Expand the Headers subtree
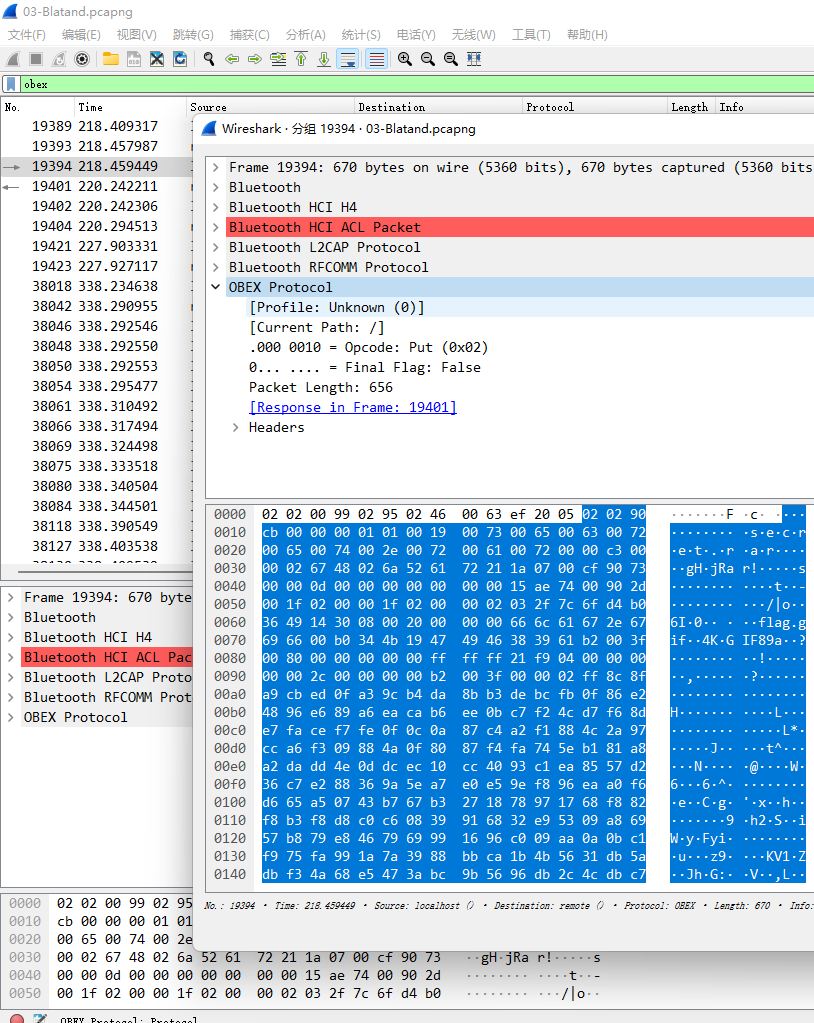Screen dimensions: 814x1023 click(x=236, y=428)
